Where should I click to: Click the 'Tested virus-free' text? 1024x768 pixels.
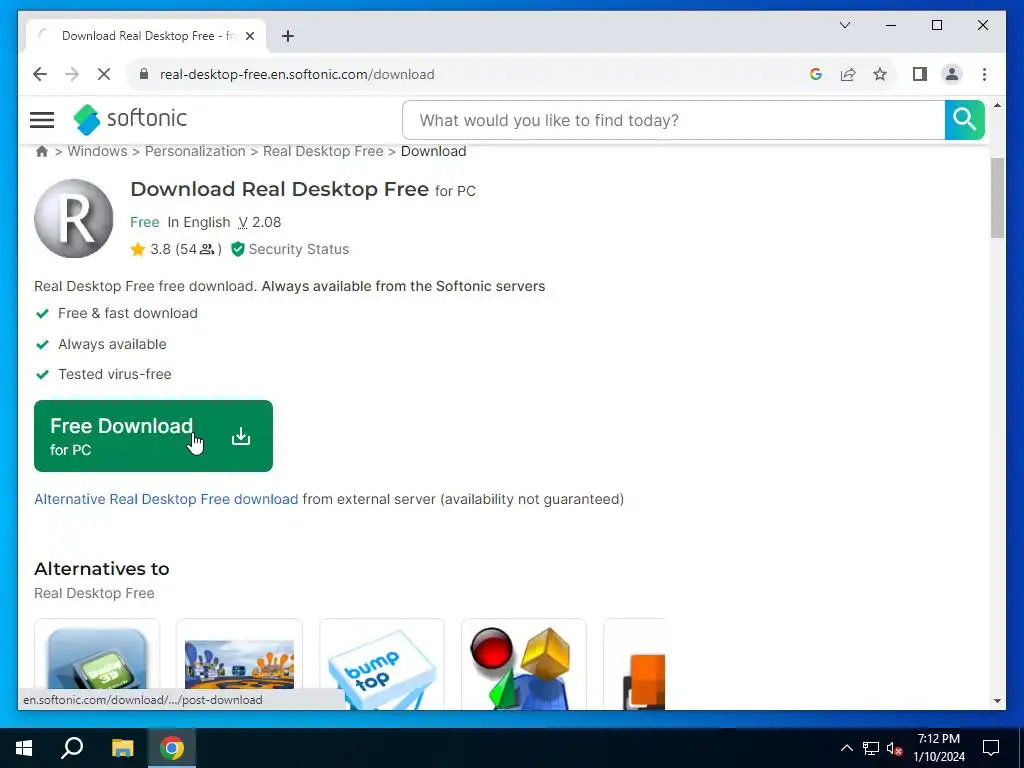coord(115,374)
